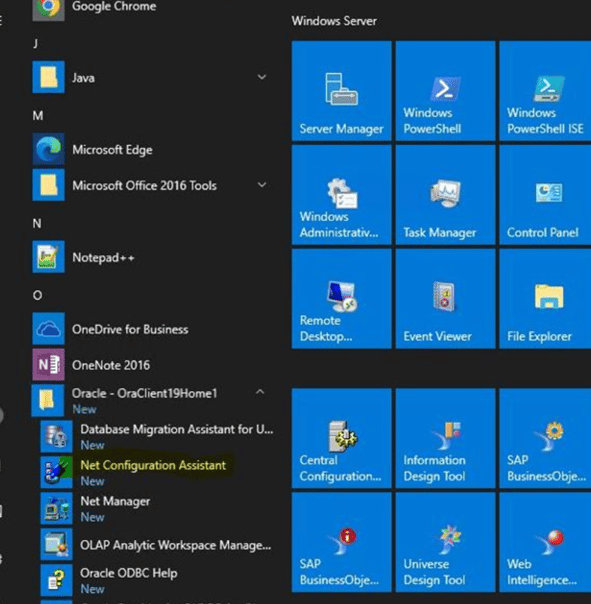Open OneDrive for Business icon
Image resolution: width=591 pixels, height=604 pixels.
pos(49,329)
